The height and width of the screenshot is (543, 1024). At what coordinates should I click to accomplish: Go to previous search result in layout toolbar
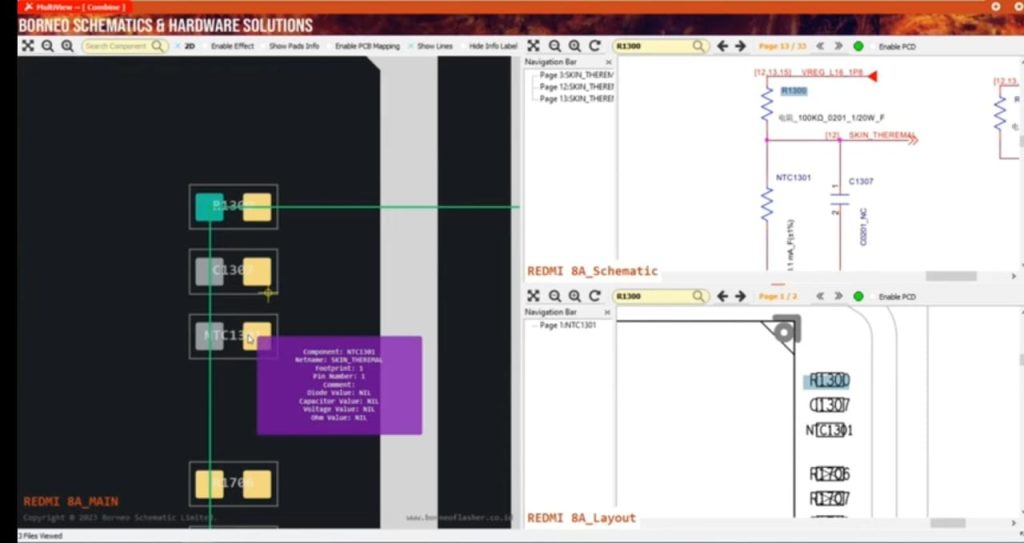coord(722,296)
